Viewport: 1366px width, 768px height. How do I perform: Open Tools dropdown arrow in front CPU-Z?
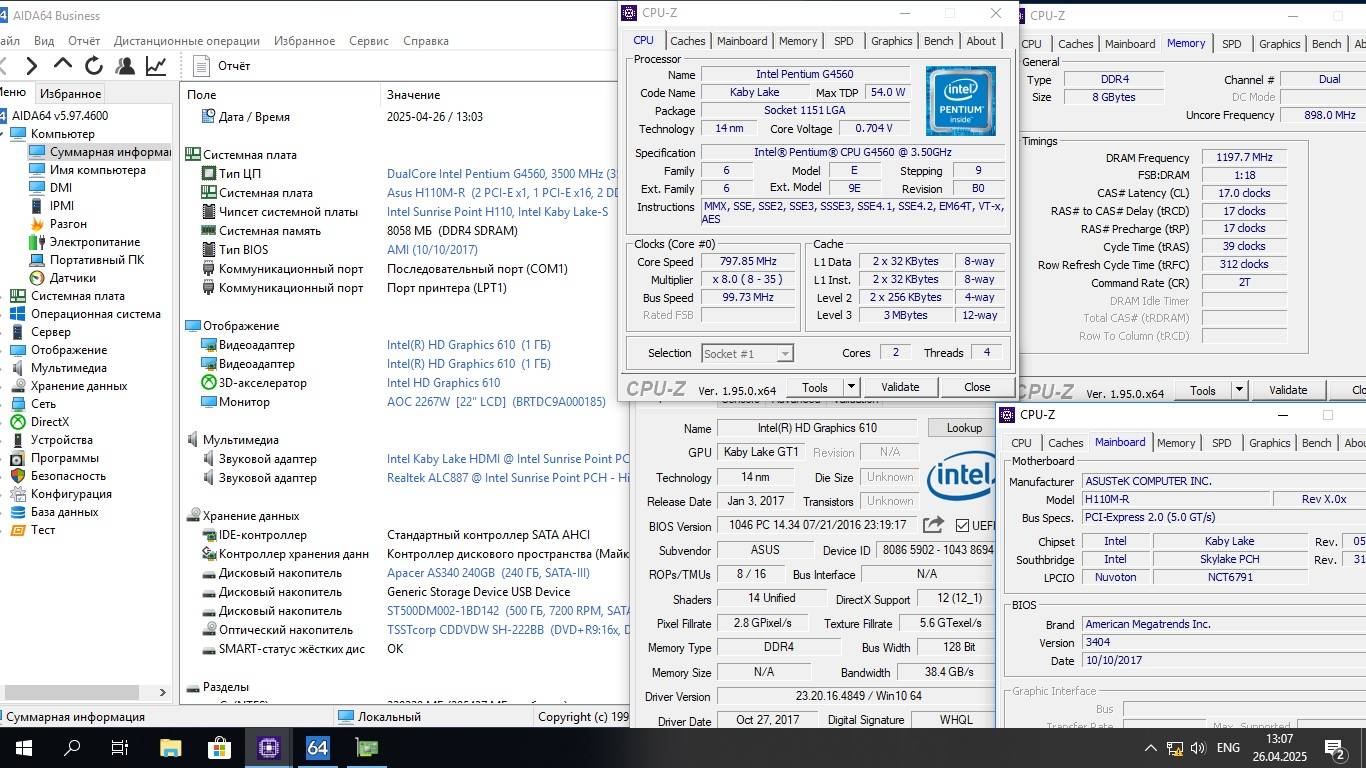point(851,387)
